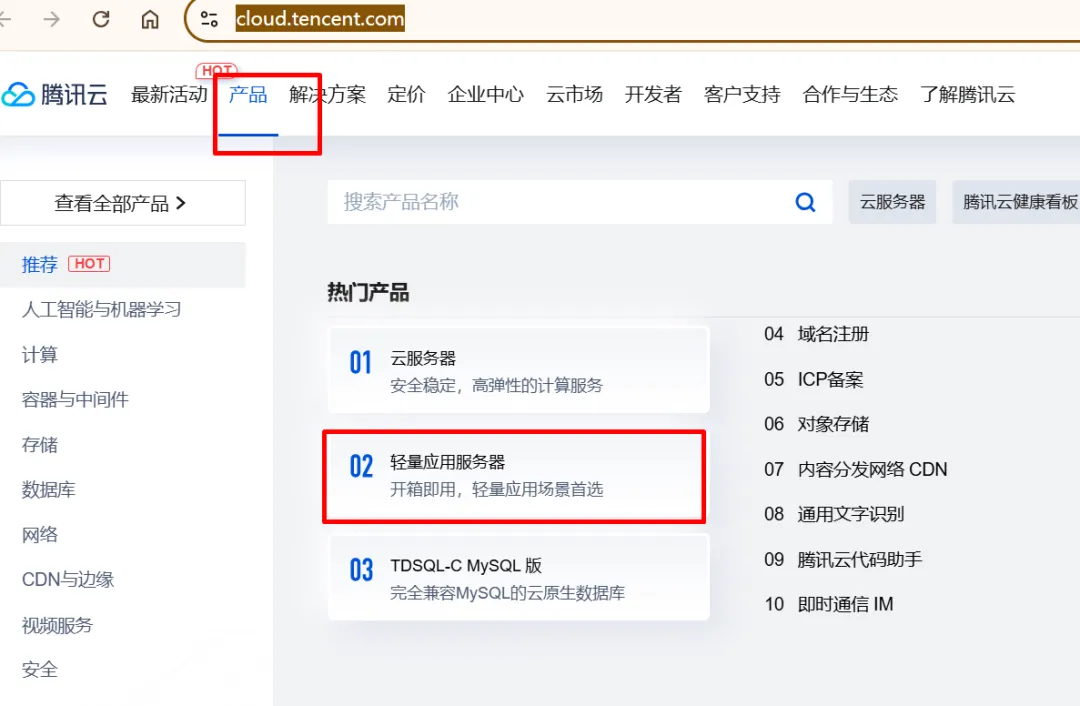Image resolution: width=1080 pixels, height=706 pixels.
Task: Open the 了解腾讯云 menu
Action: click(968, 94)
